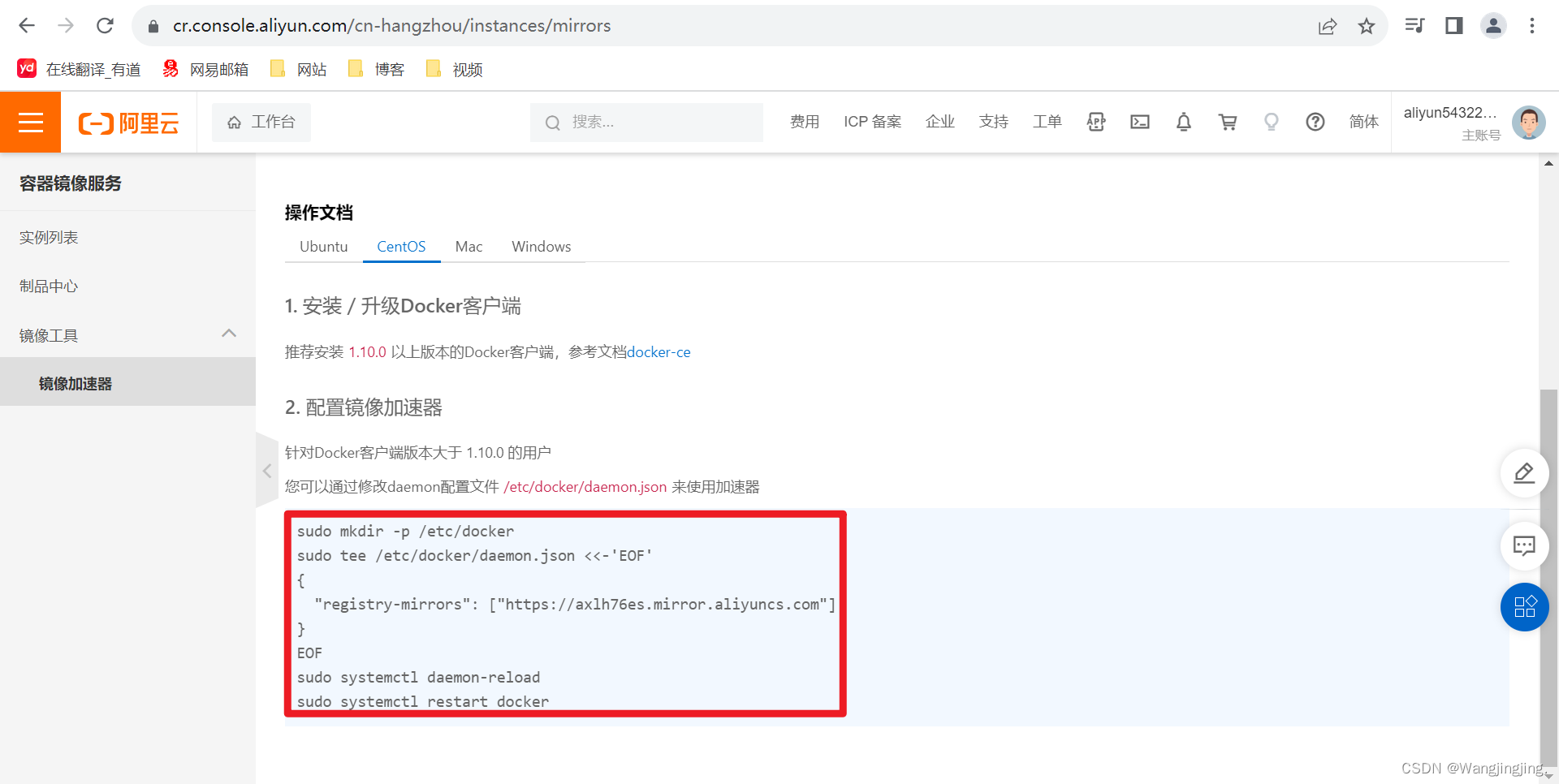Open the 企业 menu

click(x=940, y=122)
